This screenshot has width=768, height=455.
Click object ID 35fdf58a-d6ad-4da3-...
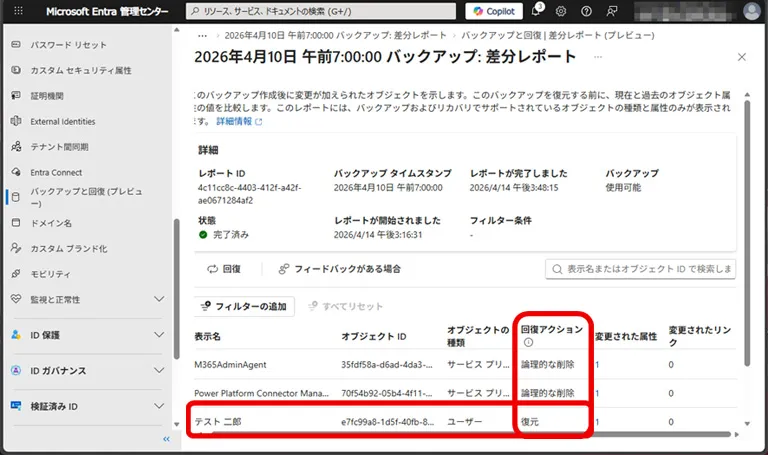pyautogui.click(x=387, y=365)
